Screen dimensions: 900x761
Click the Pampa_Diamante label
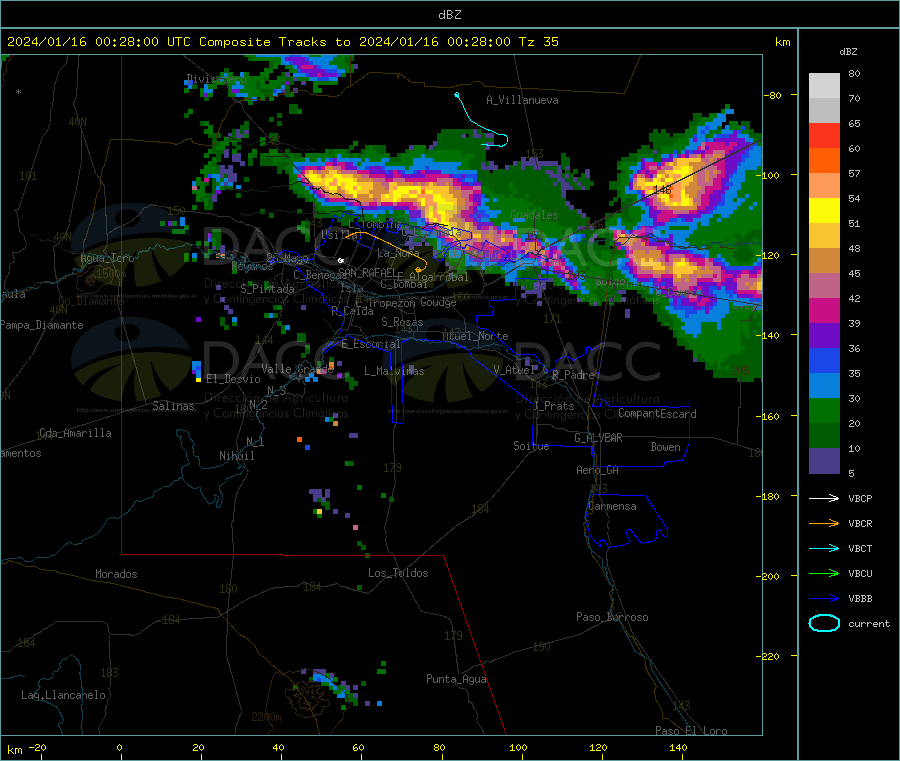[41, 325]
